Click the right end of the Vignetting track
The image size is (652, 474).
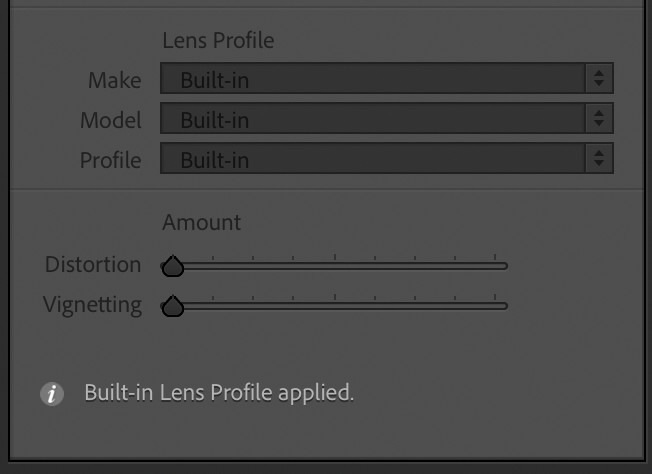coord(504,306)
